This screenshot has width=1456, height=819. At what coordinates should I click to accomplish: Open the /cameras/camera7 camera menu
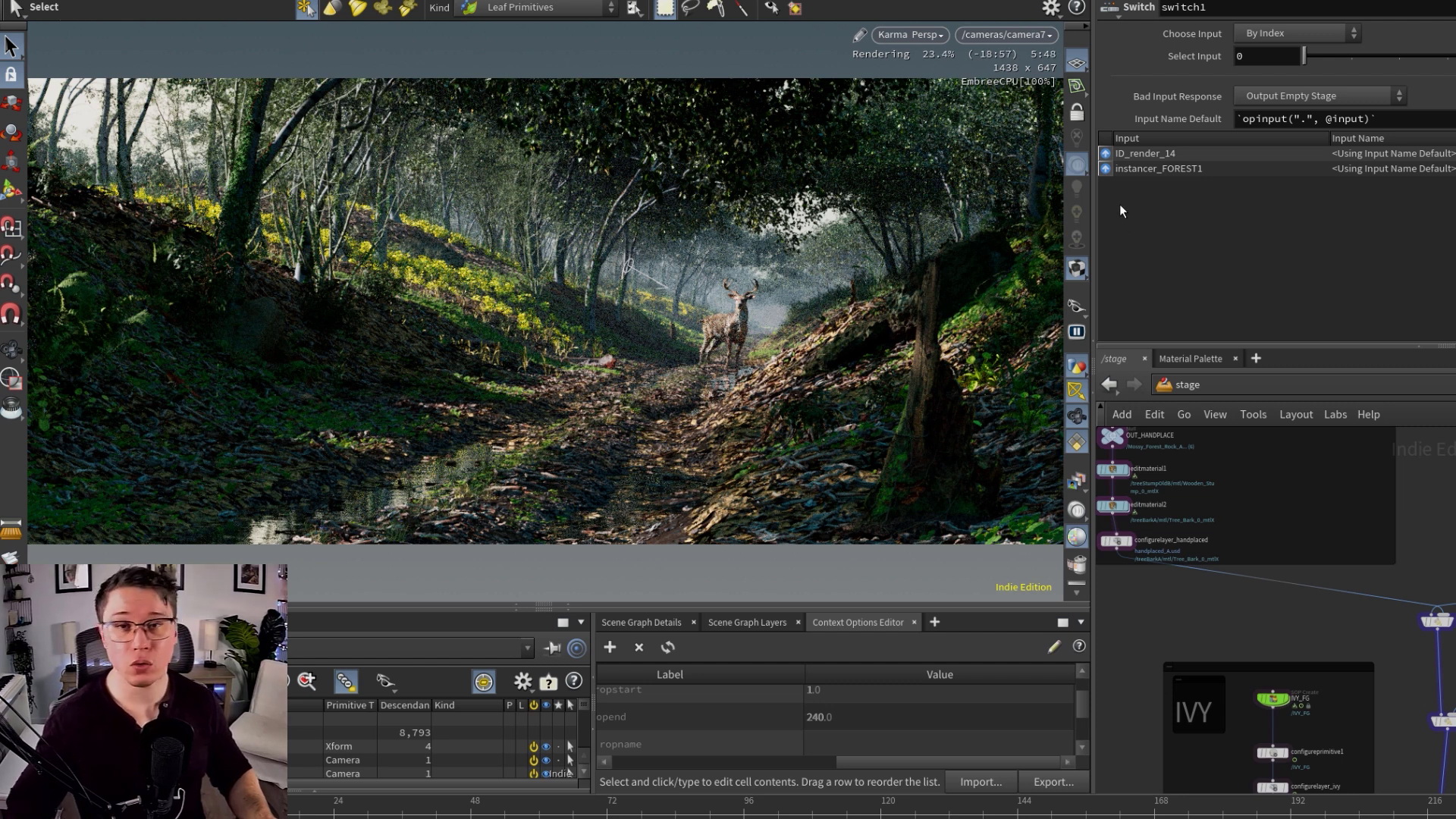[x=1006, y=35]
